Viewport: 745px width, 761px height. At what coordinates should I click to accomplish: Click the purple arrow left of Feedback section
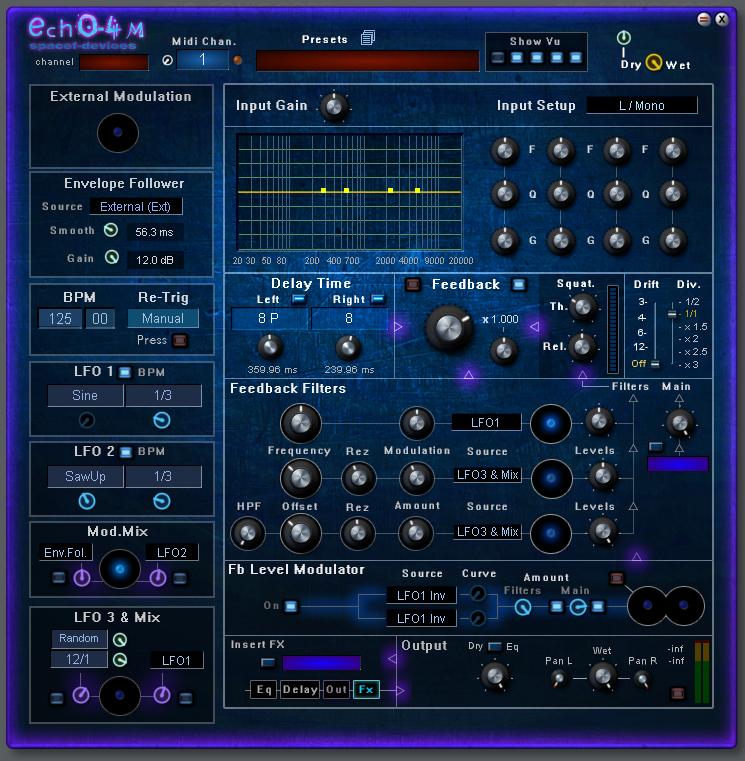tap(398, 326)
